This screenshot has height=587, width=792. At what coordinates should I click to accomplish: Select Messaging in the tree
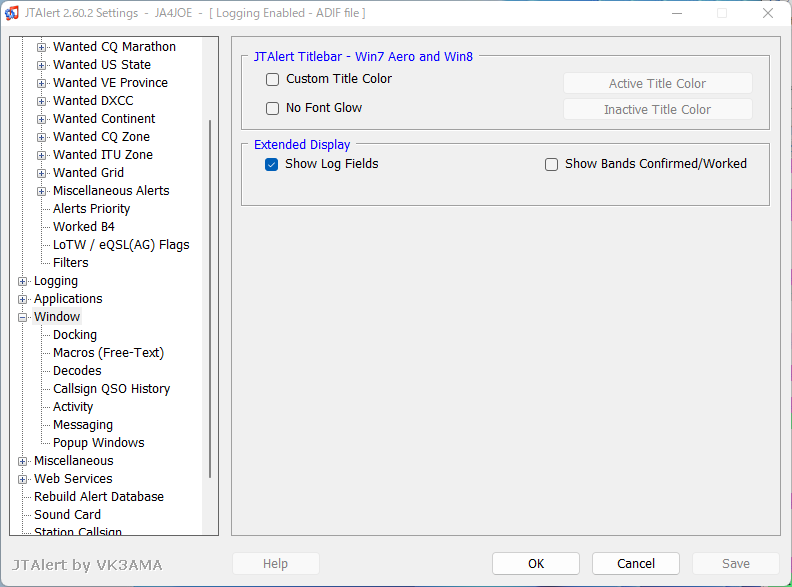(x=83, y=425)
